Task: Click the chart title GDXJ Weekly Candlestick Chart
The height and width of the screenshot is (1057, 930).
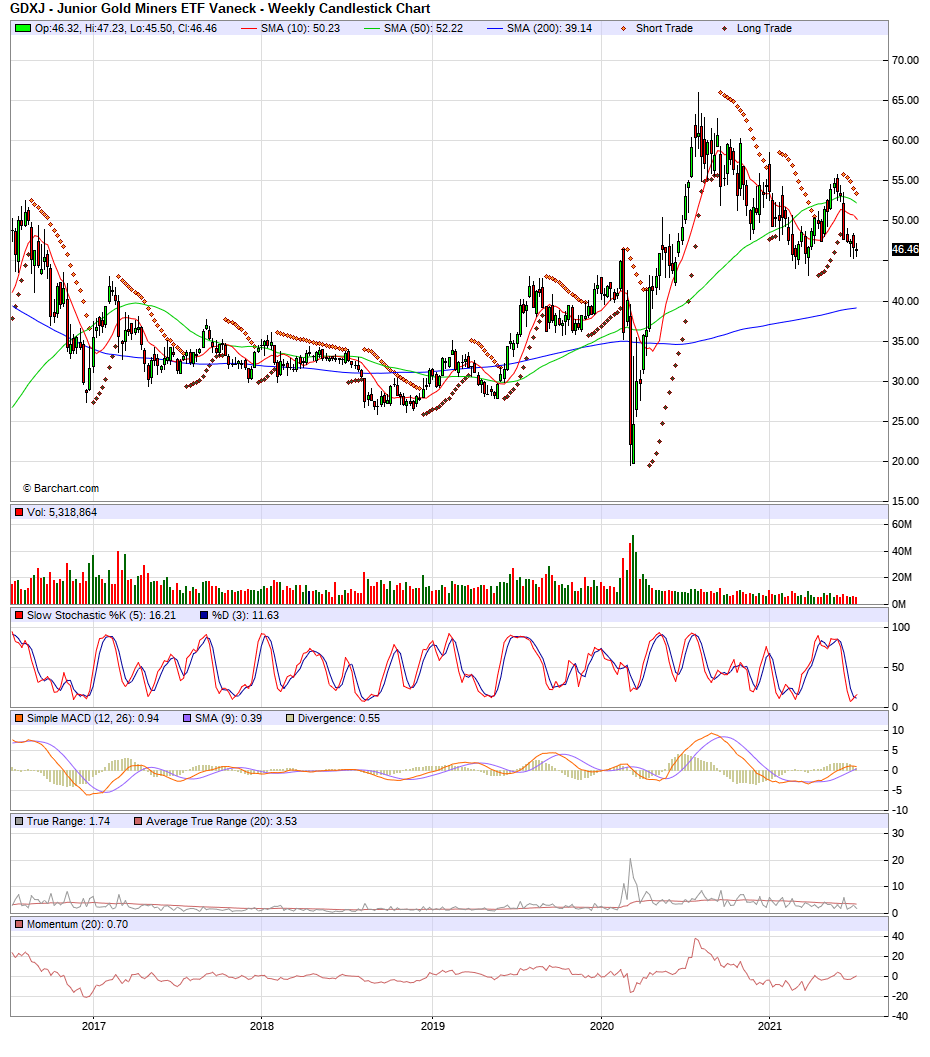Action: (220, 9)
